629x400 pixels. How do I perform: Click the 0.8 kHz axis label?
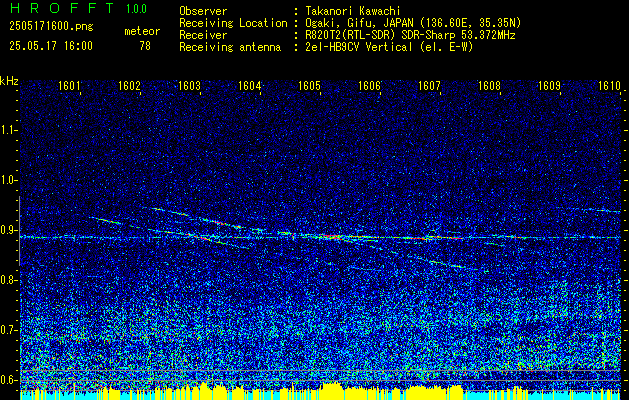click(x=7, y=280)
